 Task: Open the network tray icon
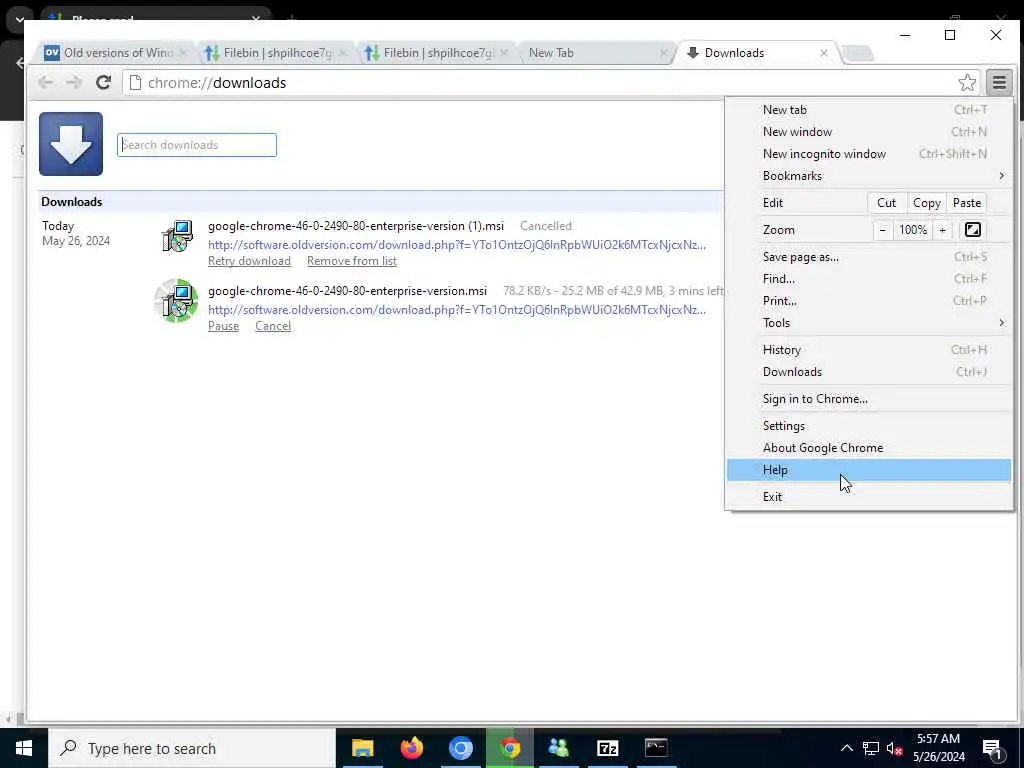[x=871, y=748]
